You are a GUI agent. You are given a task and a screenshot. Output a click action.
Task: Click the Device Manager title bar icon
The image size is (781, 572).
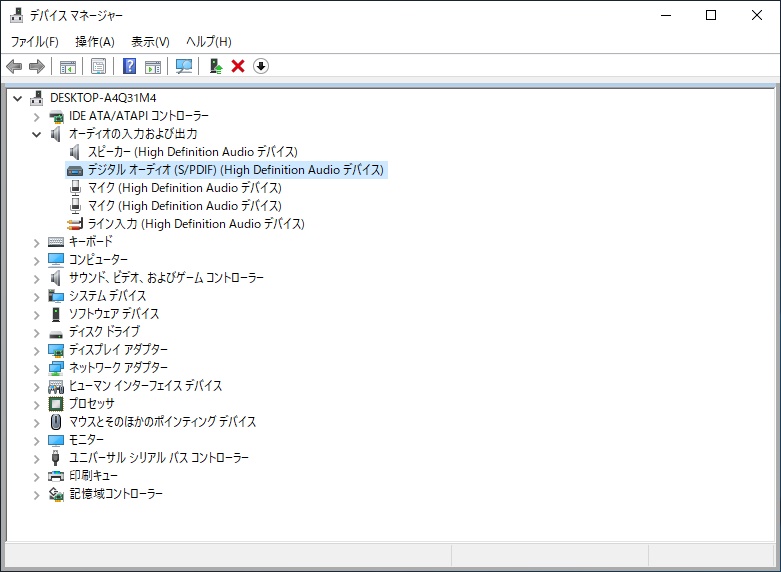click(x=16, y=15)
